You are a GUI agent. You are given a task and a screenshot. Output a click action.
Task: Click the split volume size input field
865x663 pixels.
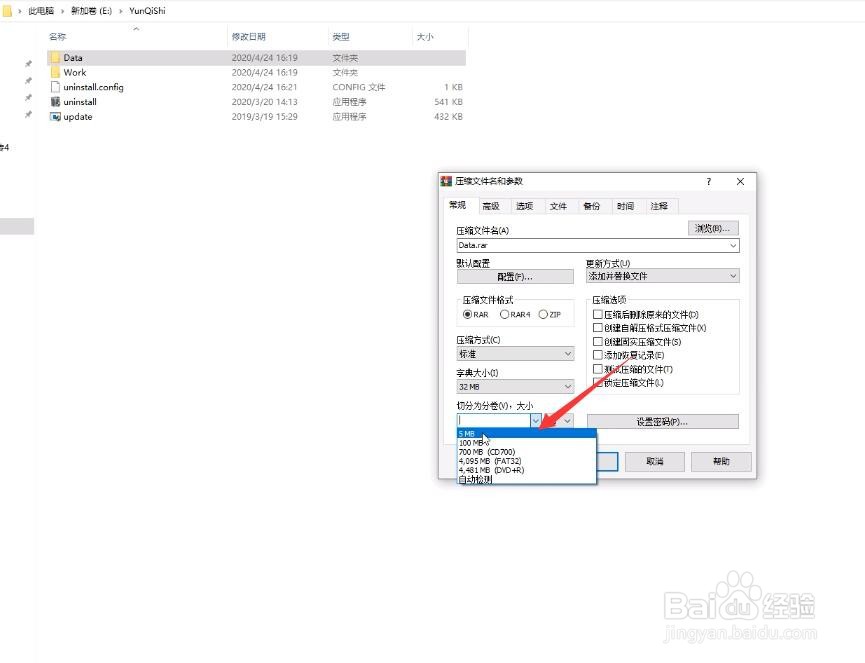494,421
